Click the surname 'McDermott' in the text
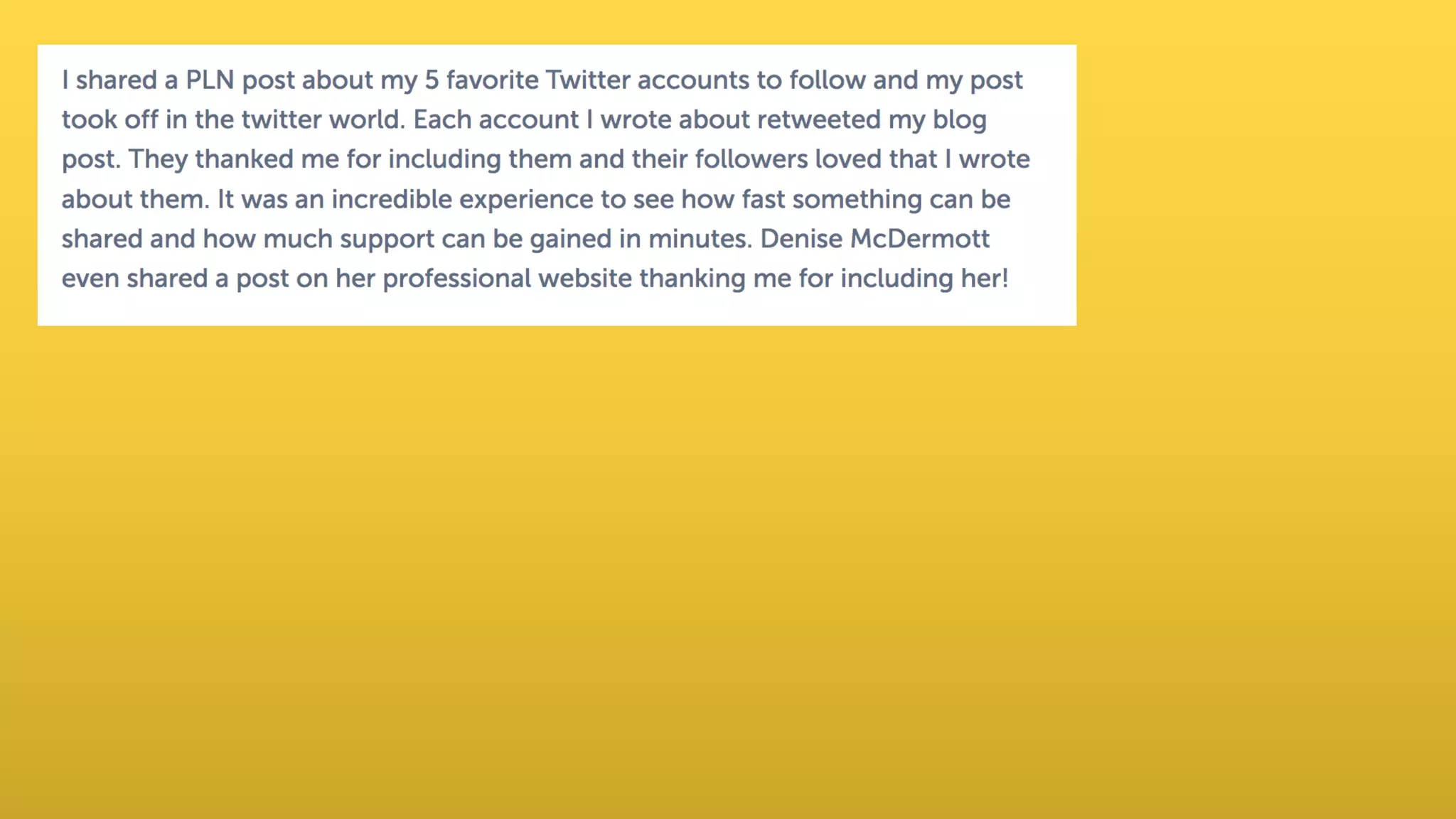This screenshot has width=1456, height=819. 920,240
